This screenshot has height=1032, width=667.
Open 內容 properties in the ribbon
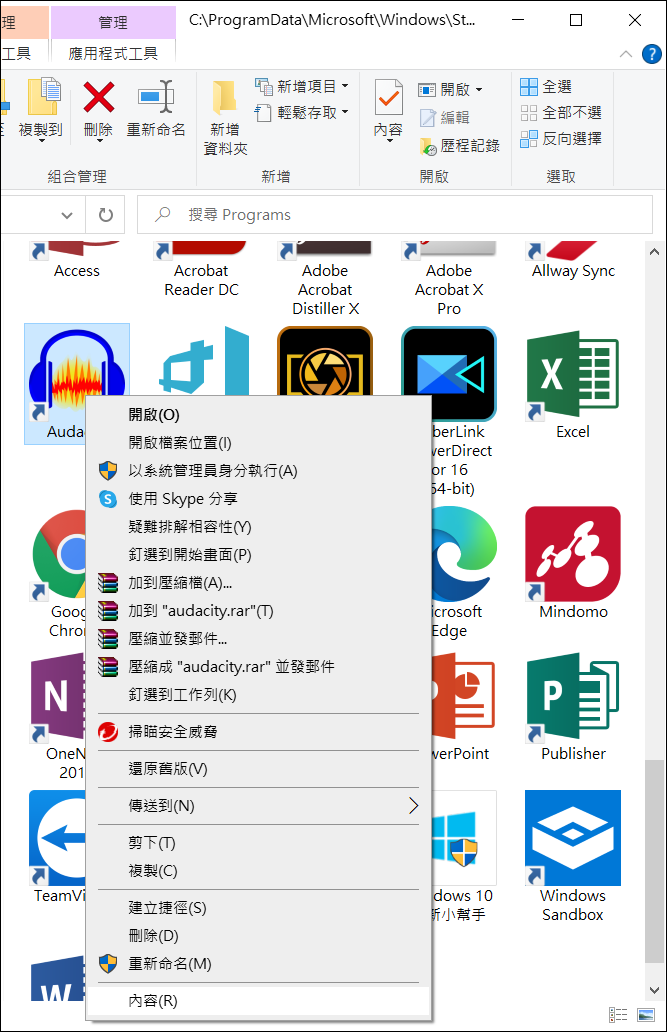pyautogui.click(x=388, y=109)
